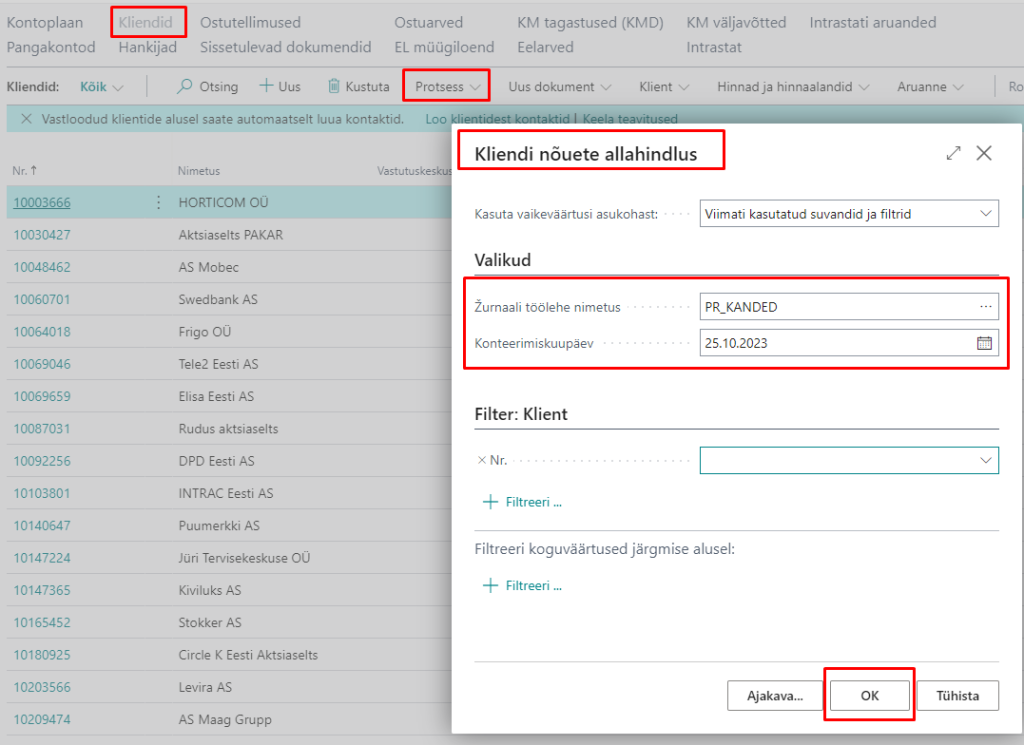
Task: Remove the Nr. filter with its X icon
Action: click(481, 460)
